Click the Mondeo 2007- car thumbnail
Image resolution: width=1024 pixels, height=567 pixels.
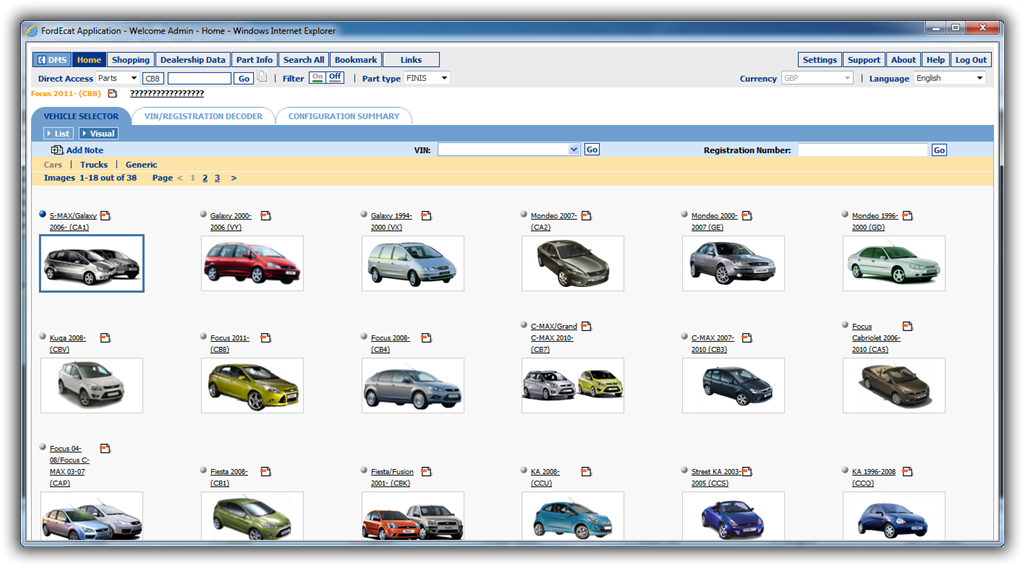pos(573,263)
